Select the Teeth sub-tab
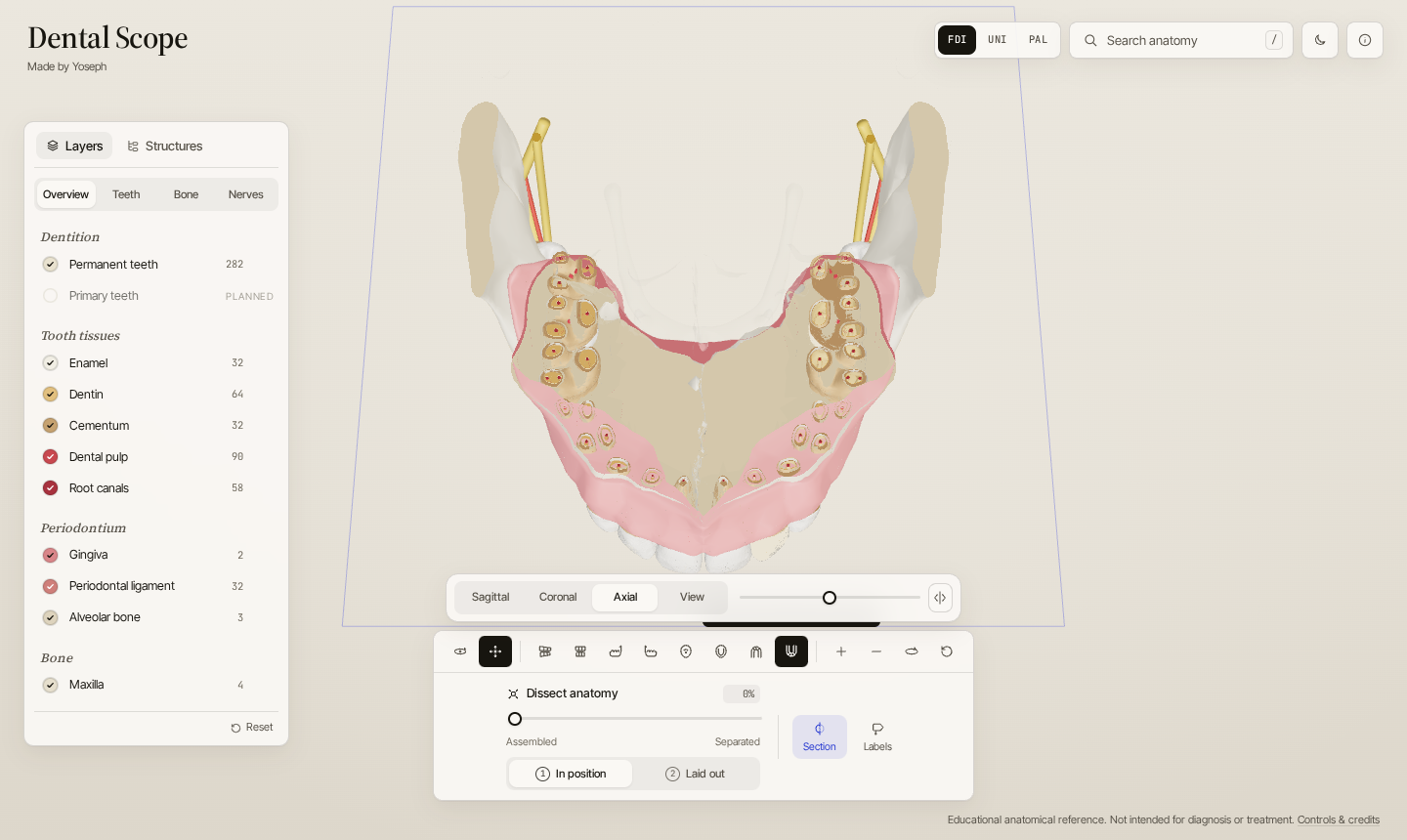The height and width of the screenshot is (840, 1407). click(126, 194)
